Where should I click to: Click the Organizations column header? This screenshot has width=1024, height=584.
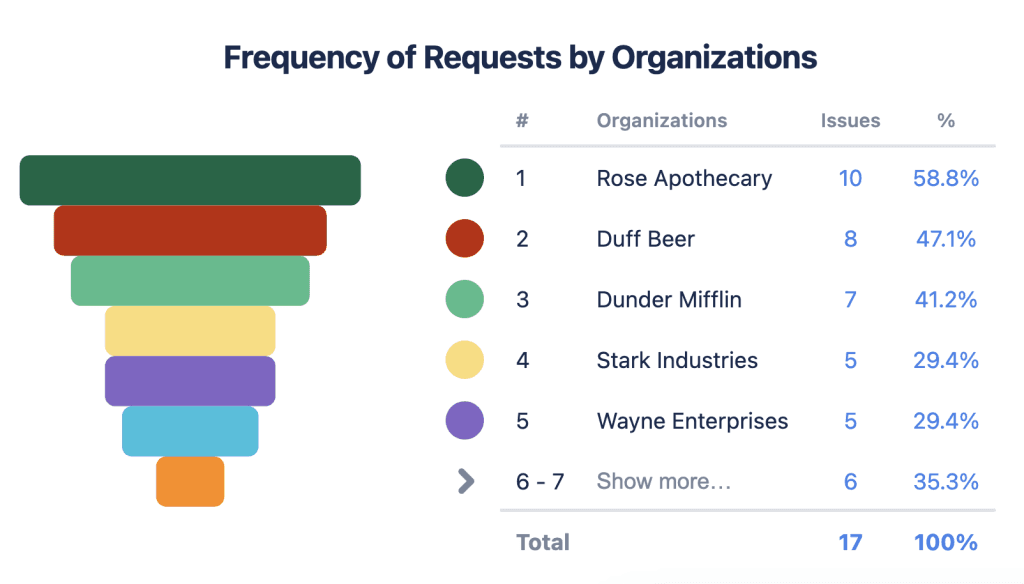[661, 121]
